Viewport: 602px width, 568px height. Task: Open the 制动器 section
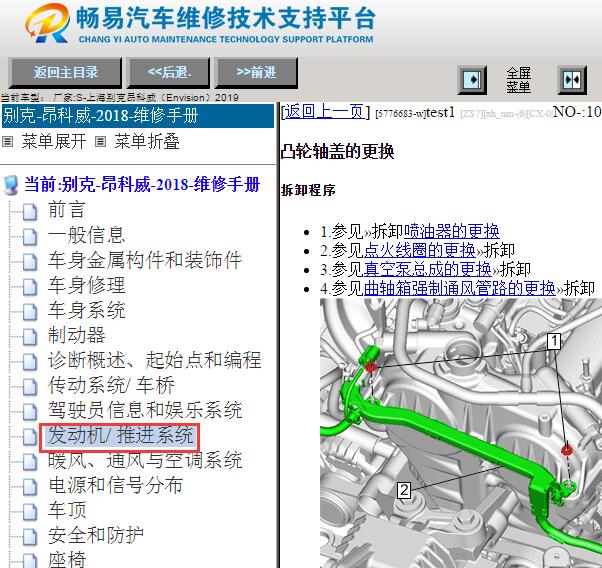pyautogui.click(x=76, y=335)
